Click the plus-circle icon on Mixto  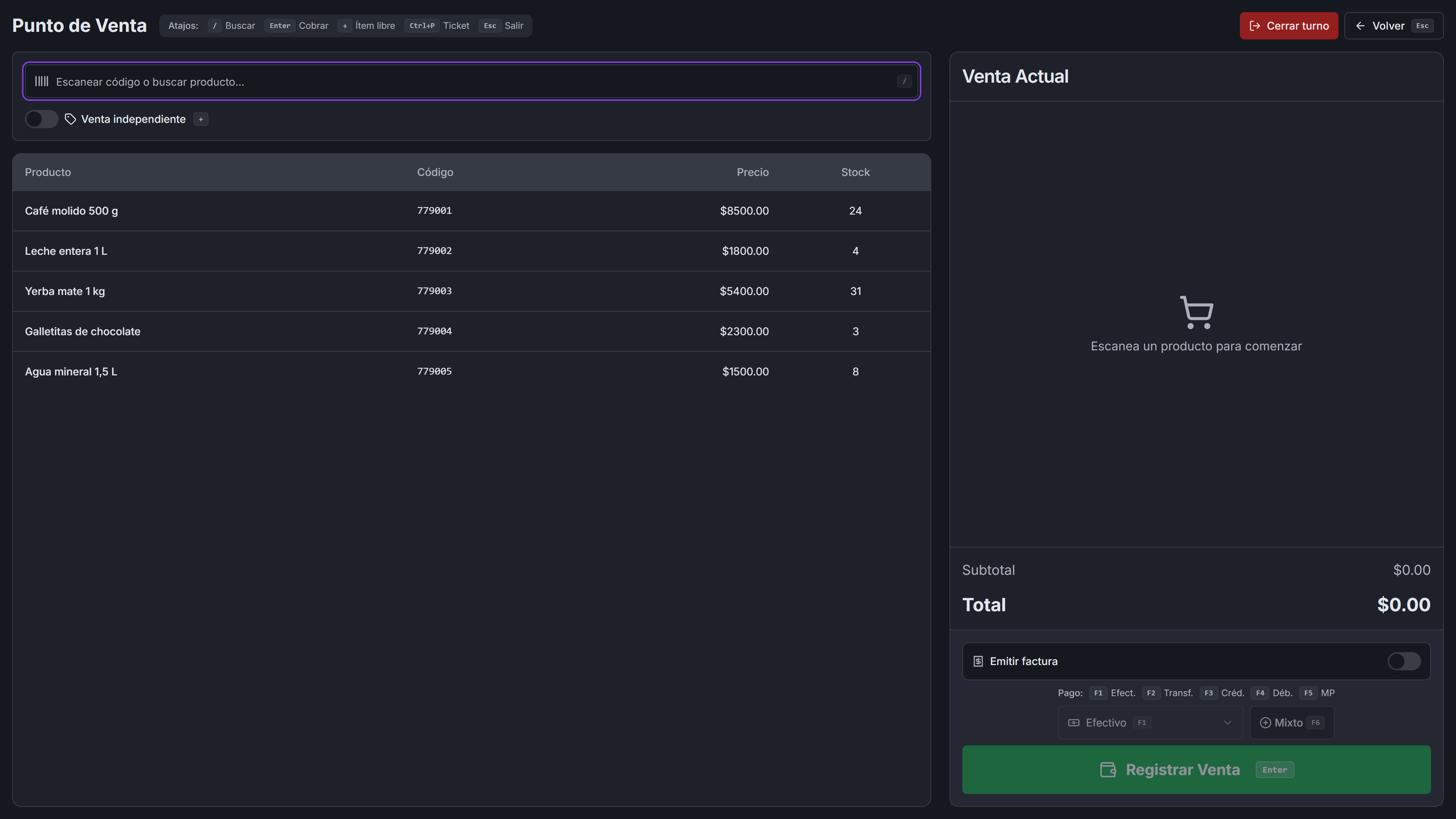tap(1266, 723)
